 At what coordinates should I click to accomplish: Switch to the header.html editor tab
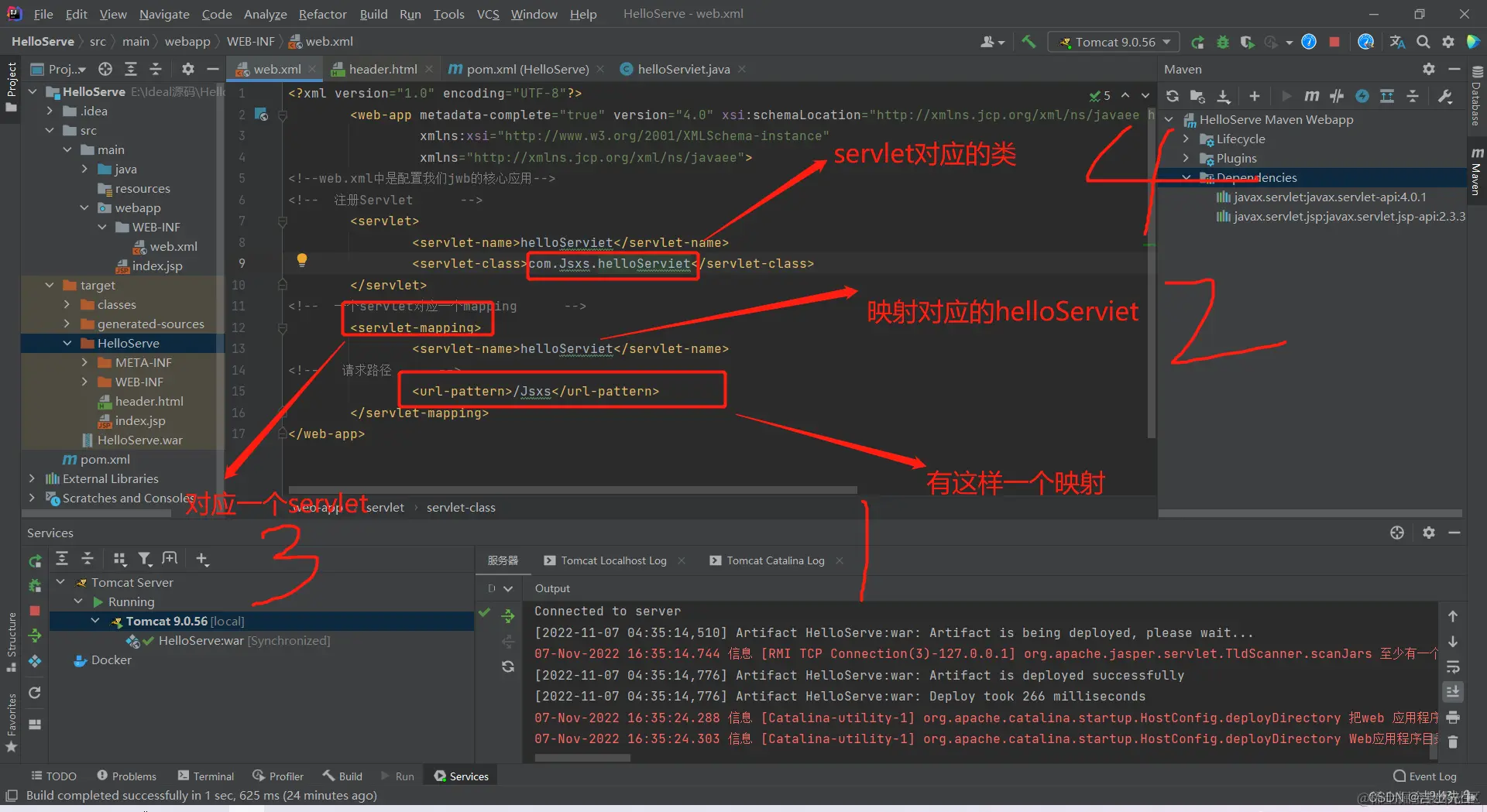[x=383, y=69]
